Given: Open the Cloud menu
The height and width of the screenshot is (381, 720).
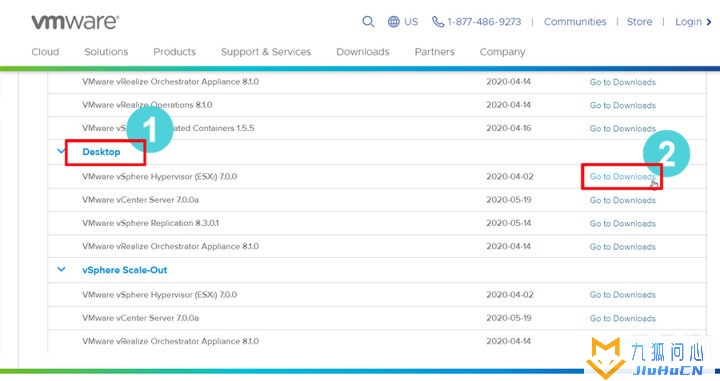Looking at the screenshot, I should 45,52.
